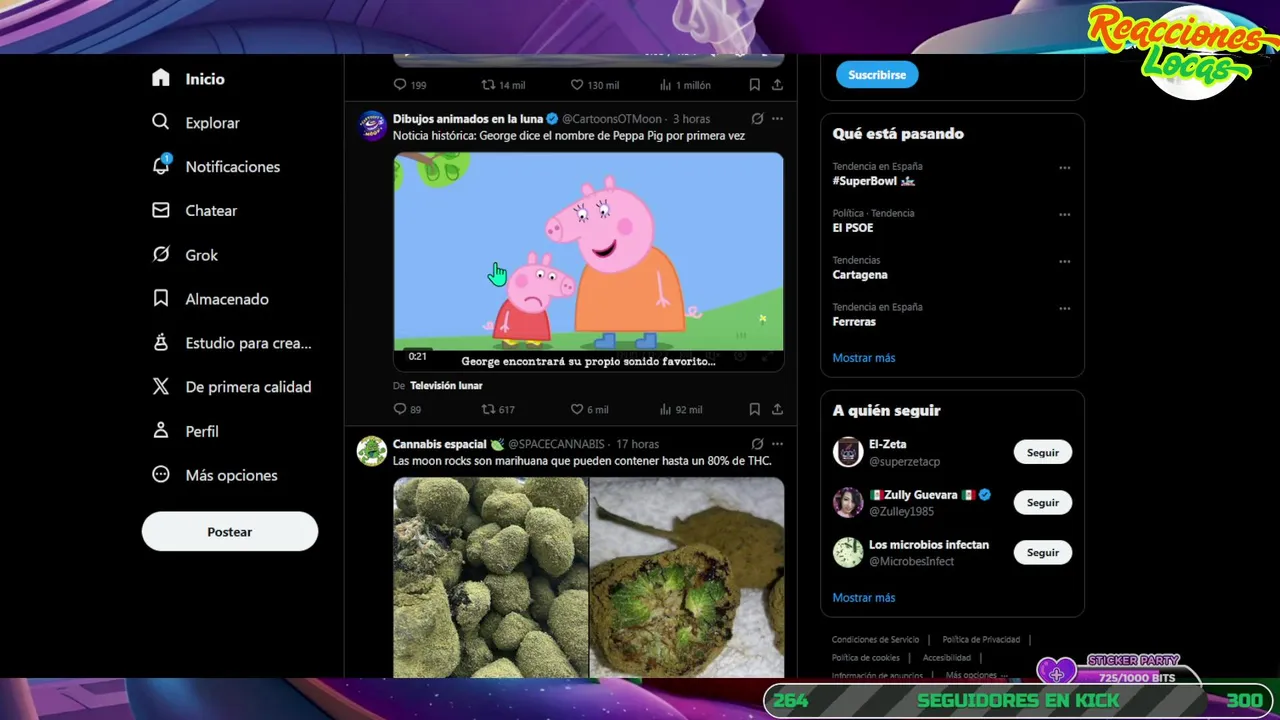Viewport: 1280px width, 720px height.
Task: Follow Zully Guevara with Seguir button
Action: pyautogui.click(x=1042, y=502)
